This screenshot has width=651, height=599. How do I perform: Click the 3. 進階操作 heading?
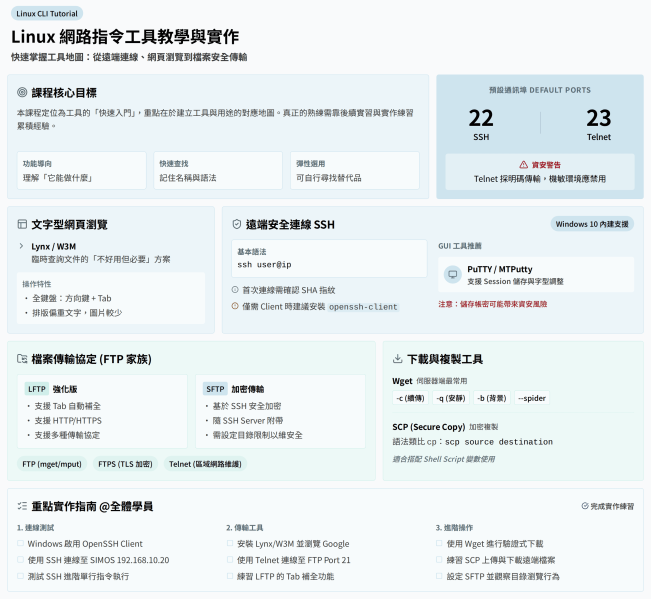click(454, 527)
